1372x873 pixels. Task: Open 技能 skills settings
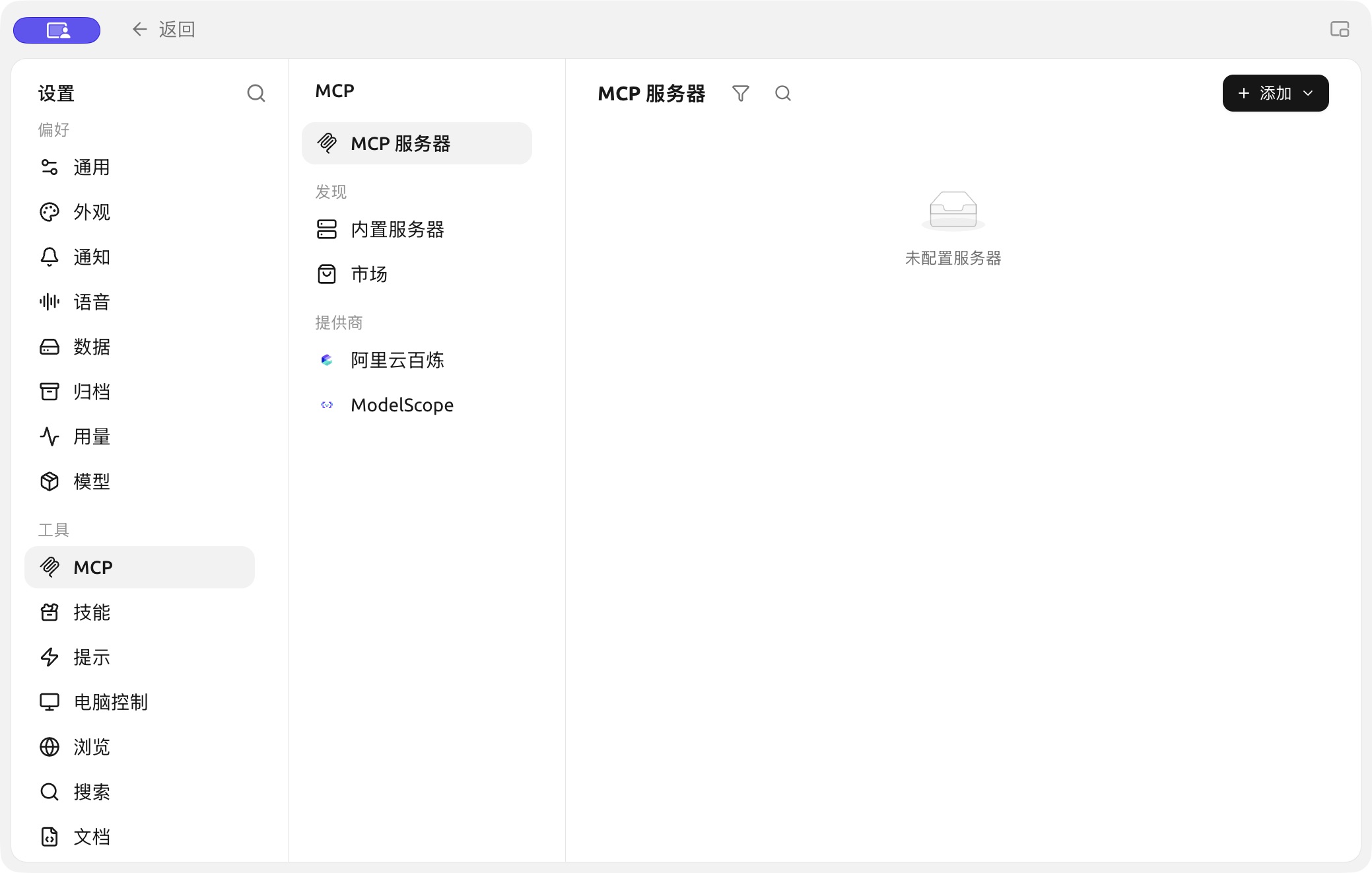pos(139,612)
